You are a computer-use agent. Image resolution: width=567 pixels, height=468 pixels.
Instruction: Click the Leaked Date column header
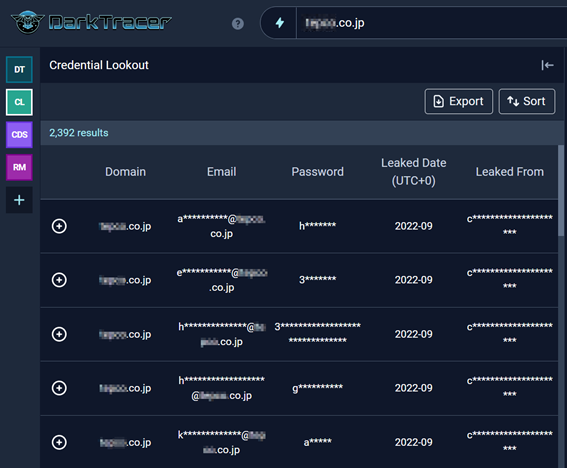413,172
